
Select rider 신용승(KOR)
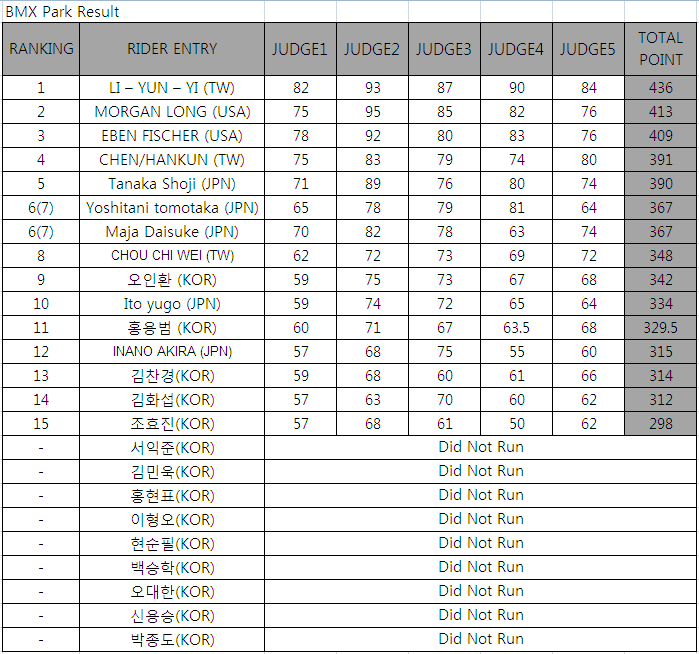click(172, 616)
